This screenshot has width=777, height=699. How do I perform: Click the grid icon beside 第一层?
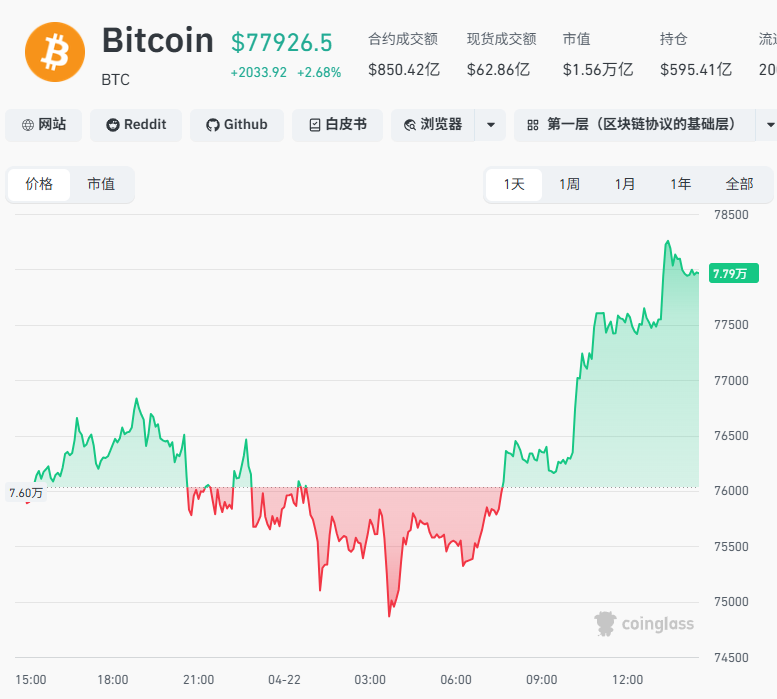(x=532, y=125)
